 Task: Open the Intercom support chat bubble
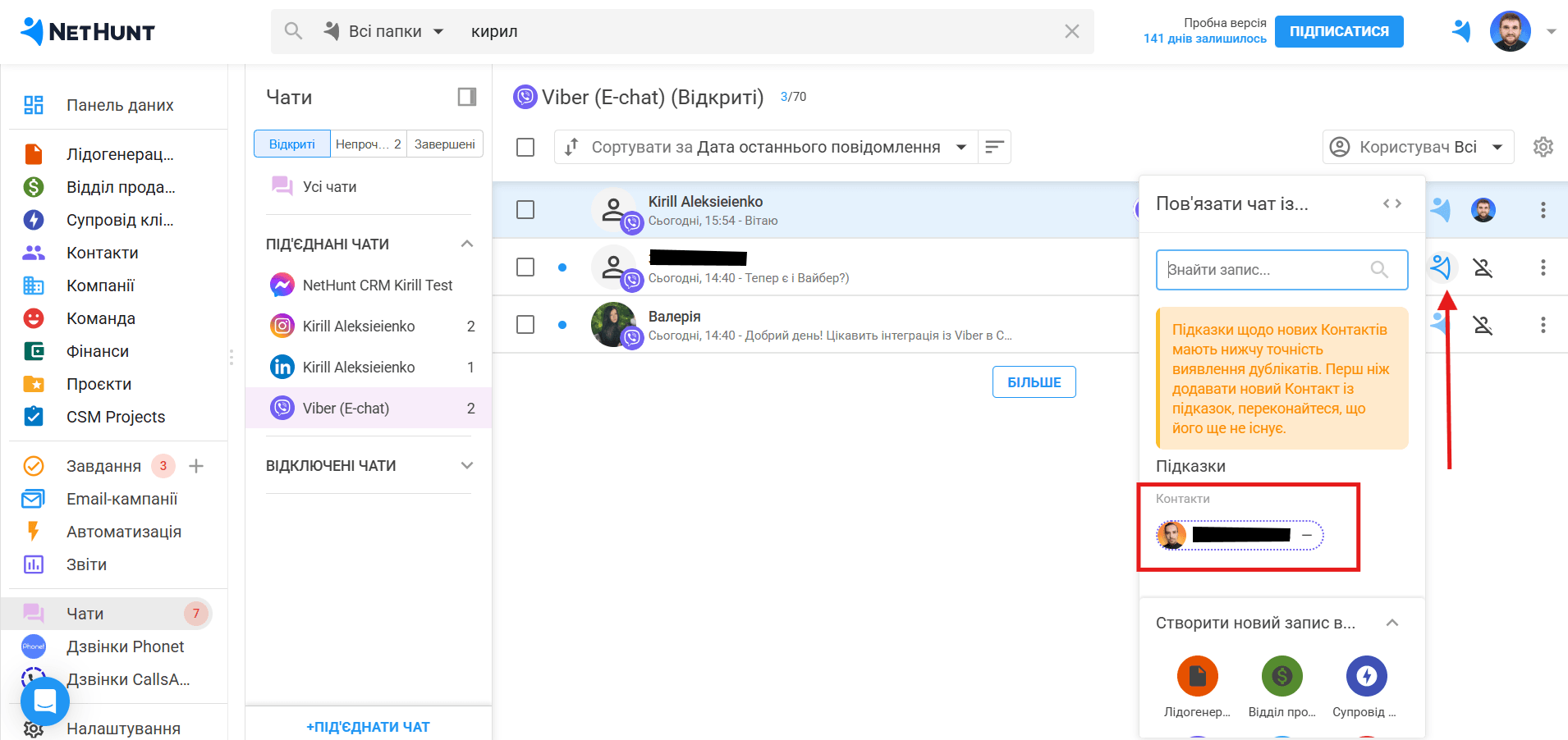[45, 701]
